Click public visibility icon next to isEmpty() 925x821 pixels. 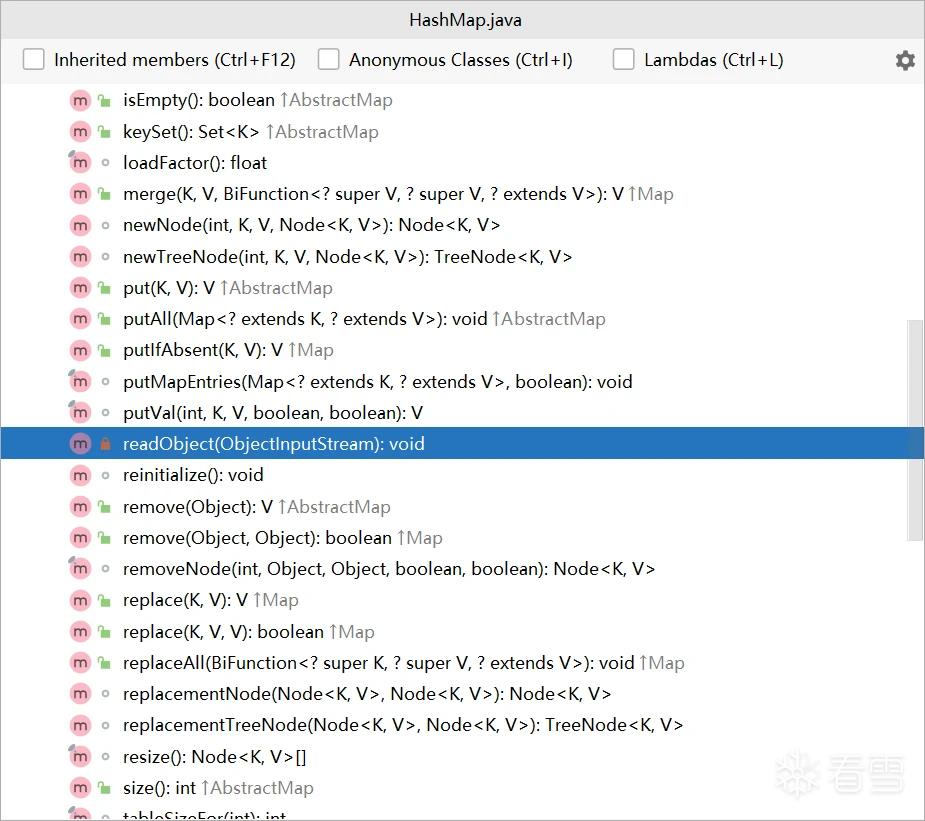104,100
